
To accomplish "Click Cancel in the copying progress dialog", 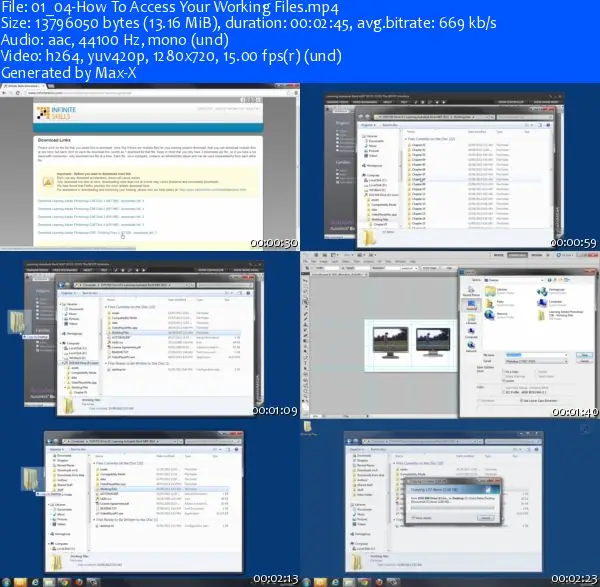I will [x=485, y=518].
